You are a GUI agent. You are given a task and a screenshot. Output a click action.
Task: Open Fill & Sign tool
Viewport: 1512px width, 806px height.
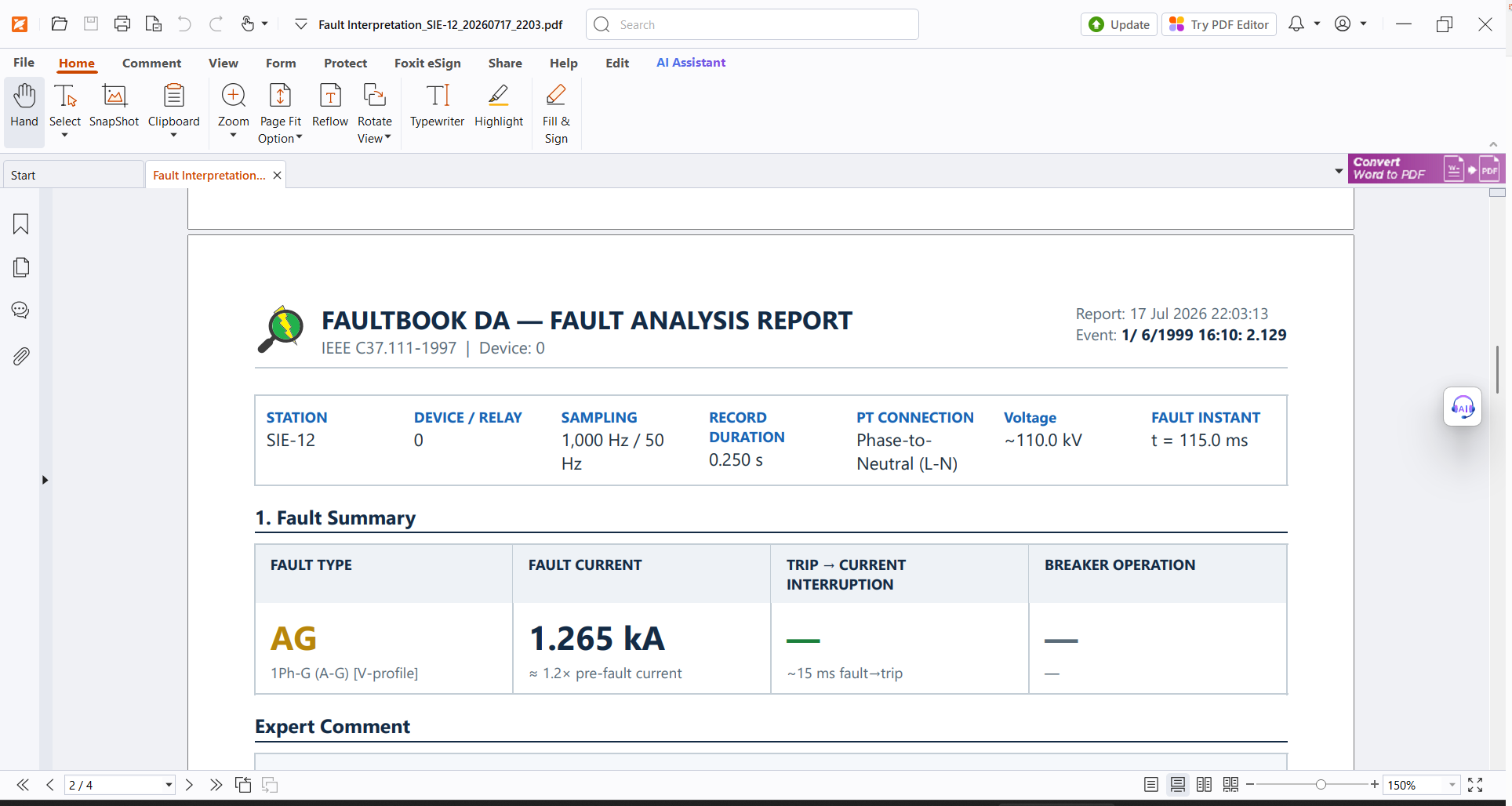(x=556, y=114)
